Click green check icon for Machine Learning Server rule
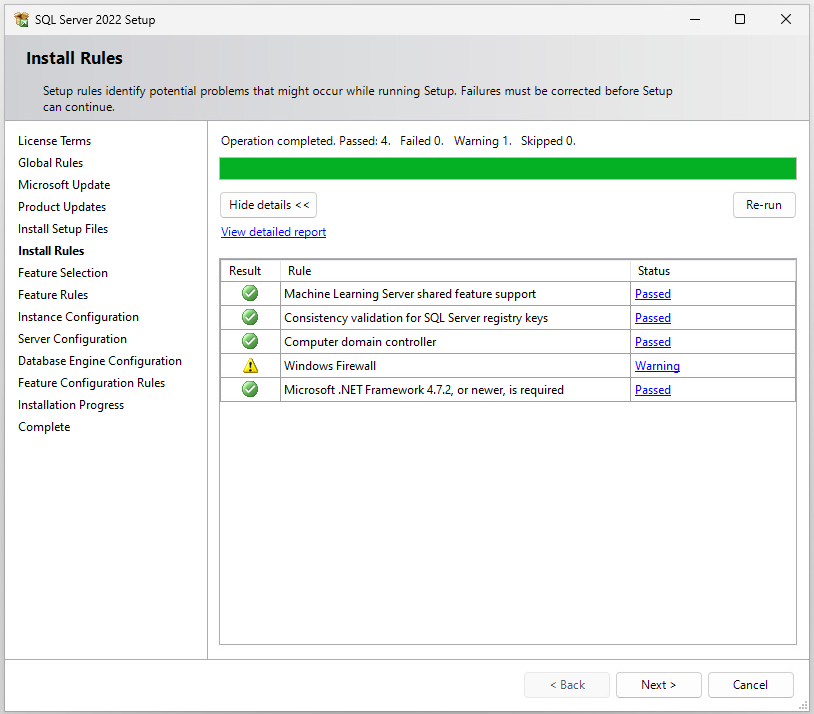 250,293
